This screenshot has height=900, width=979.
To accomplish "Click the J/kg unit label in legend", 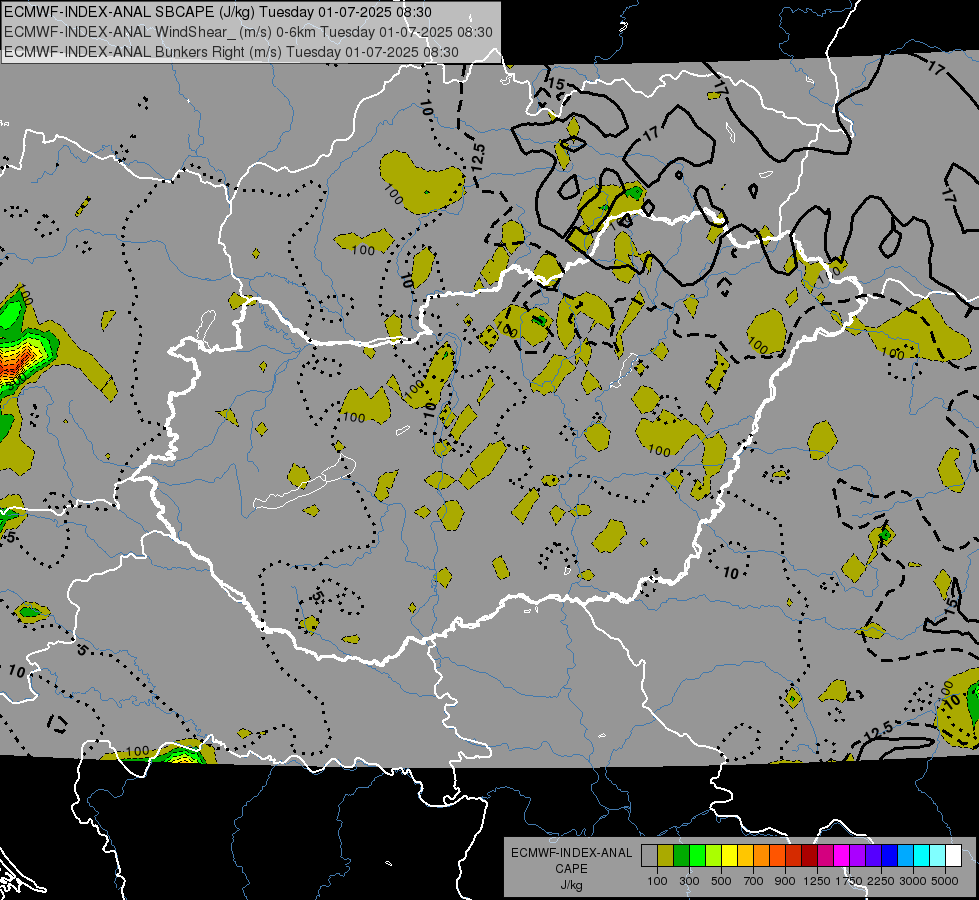I will [x=571, y=885].
